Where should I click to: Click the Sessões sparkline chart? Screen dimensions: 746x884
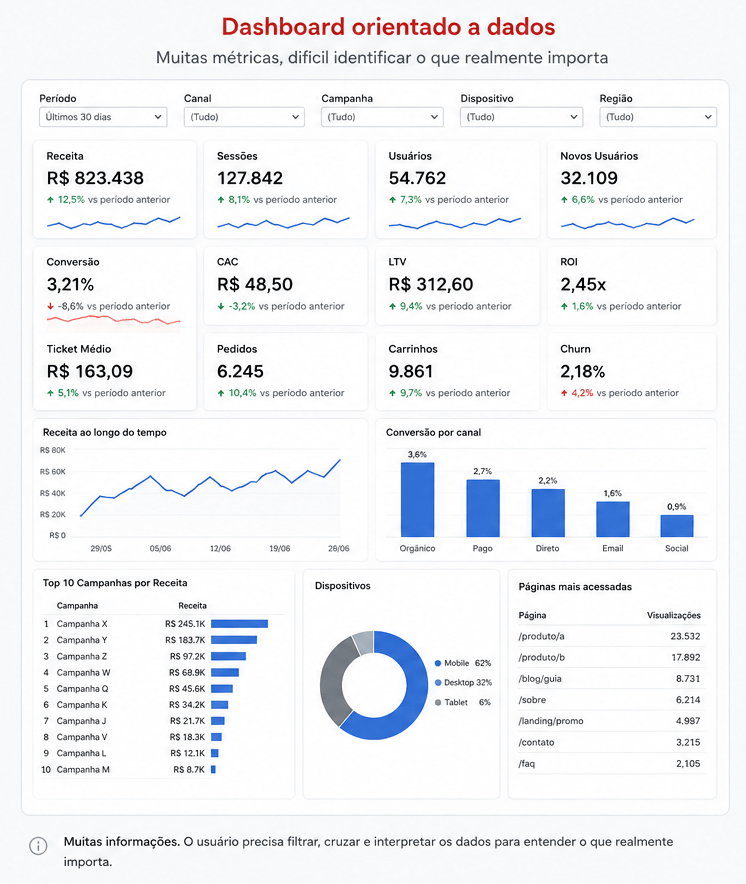click(x=284, y=222)
